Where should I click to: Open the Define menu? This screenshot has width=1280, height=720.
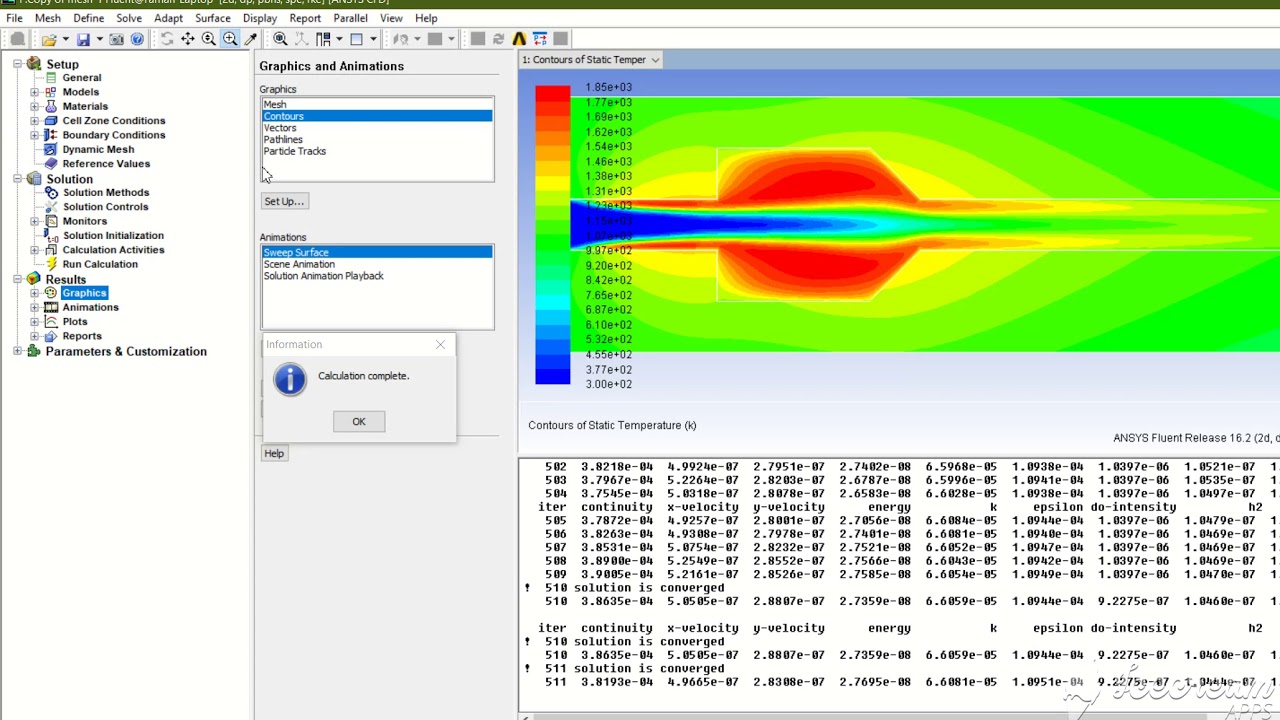click(88, 18)
